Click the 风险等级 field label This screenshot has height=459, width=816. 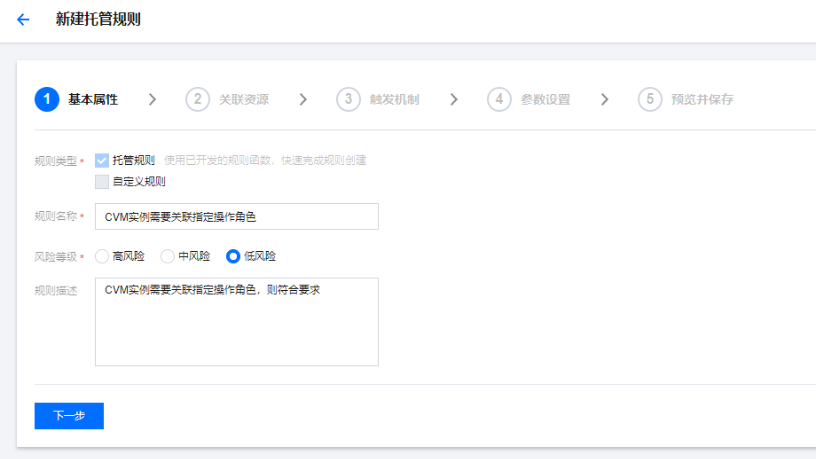56,257
